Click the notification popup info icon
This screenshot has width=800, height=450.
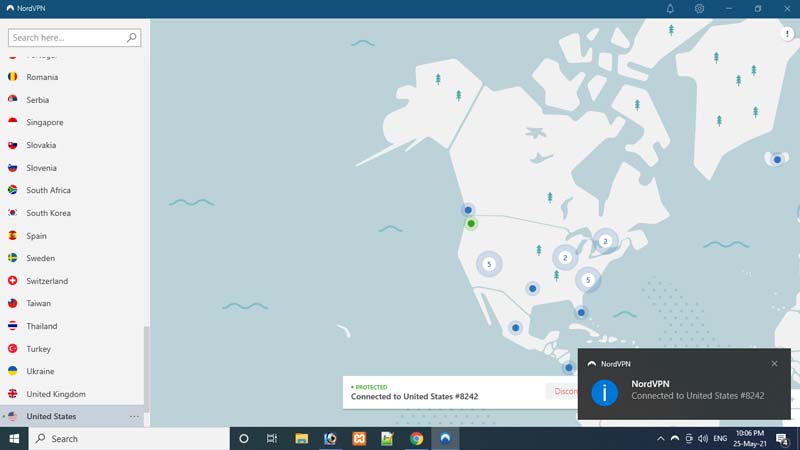coord(605,392)
